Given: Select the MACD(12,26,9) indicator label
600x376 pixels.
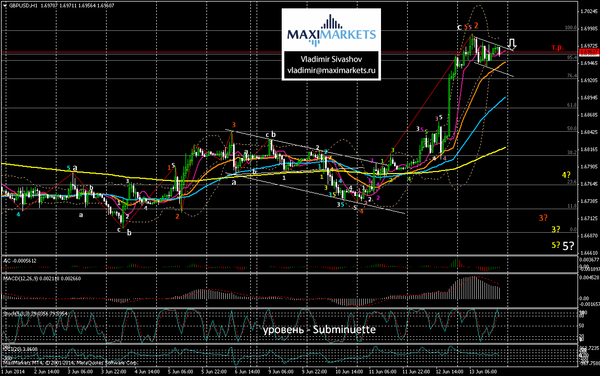Looking at the screenshot, I should 42,278.
